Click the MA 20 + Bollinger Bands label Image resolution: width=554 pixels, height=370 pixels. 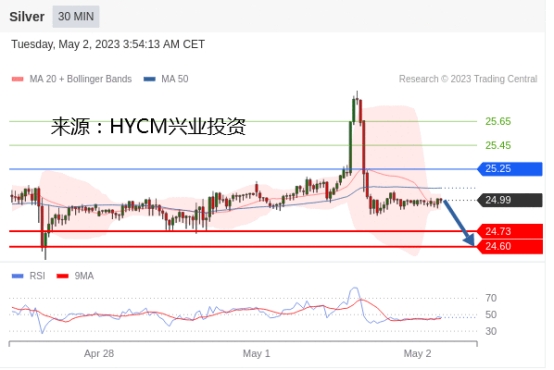click(82, 80)
